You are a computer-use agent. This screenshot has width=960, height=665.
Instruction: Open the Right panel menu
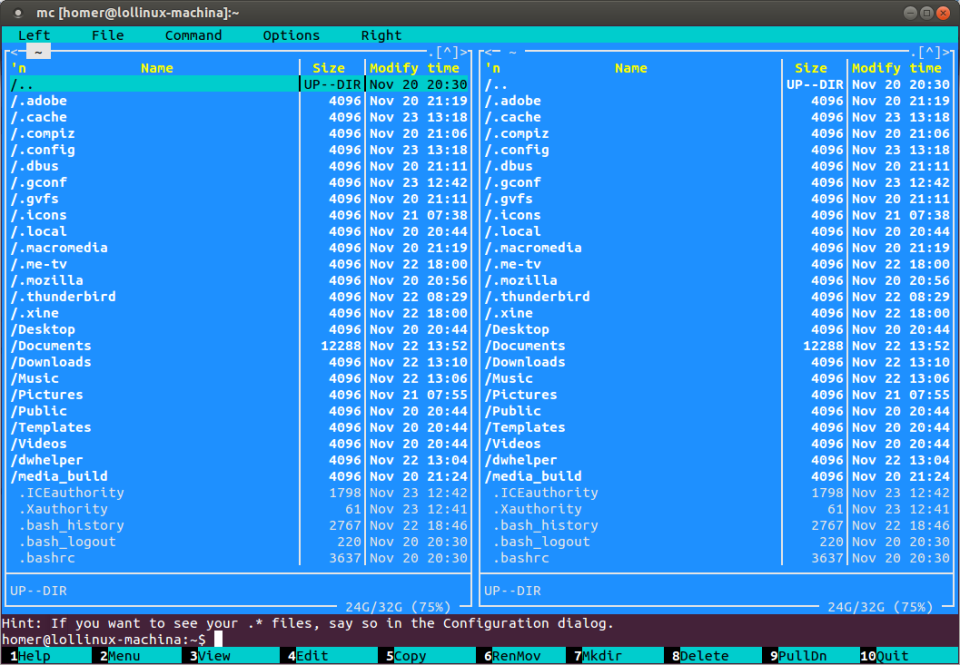pos(381,36)
